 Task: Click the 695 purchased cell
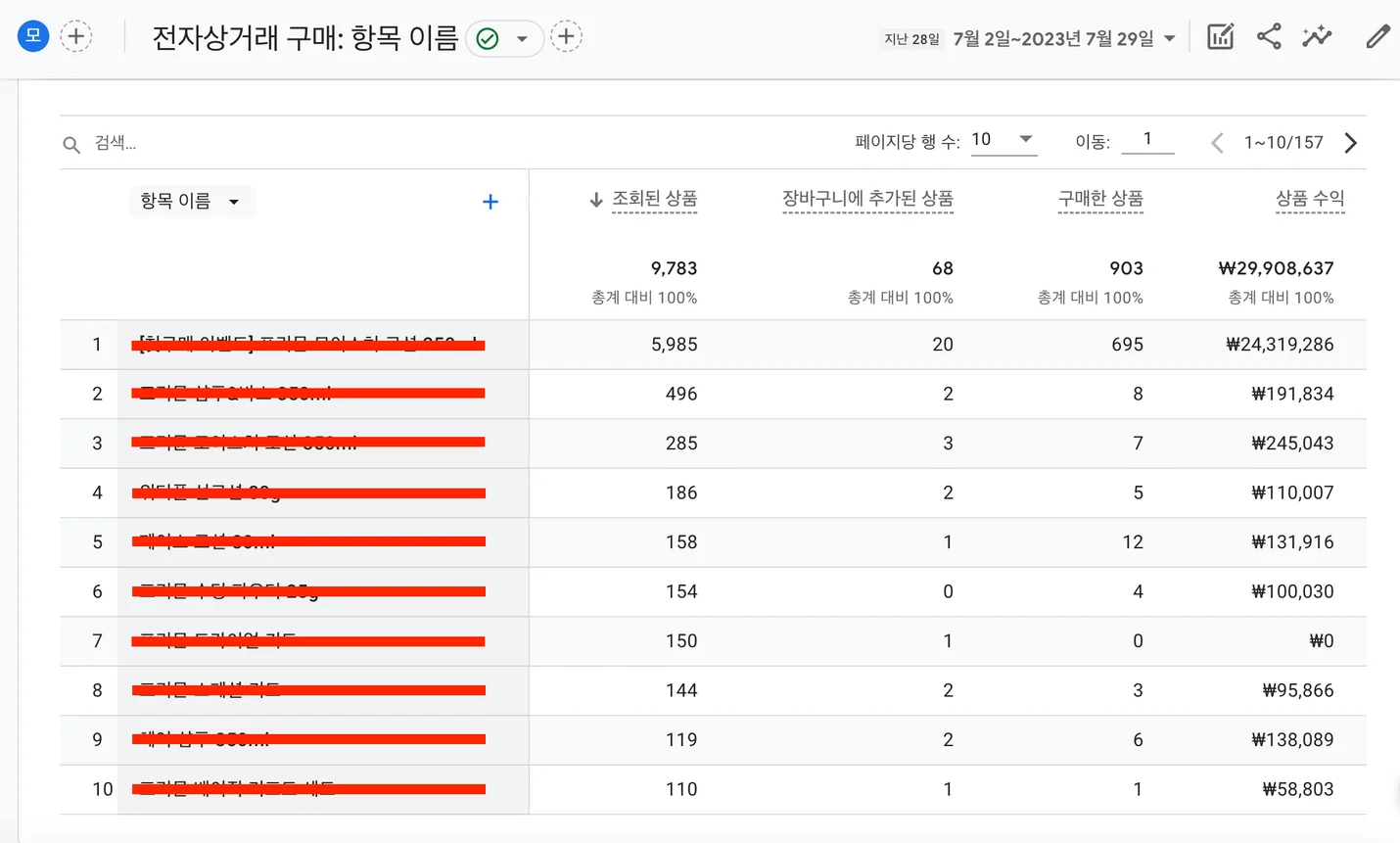click(x=1127, y=345)
